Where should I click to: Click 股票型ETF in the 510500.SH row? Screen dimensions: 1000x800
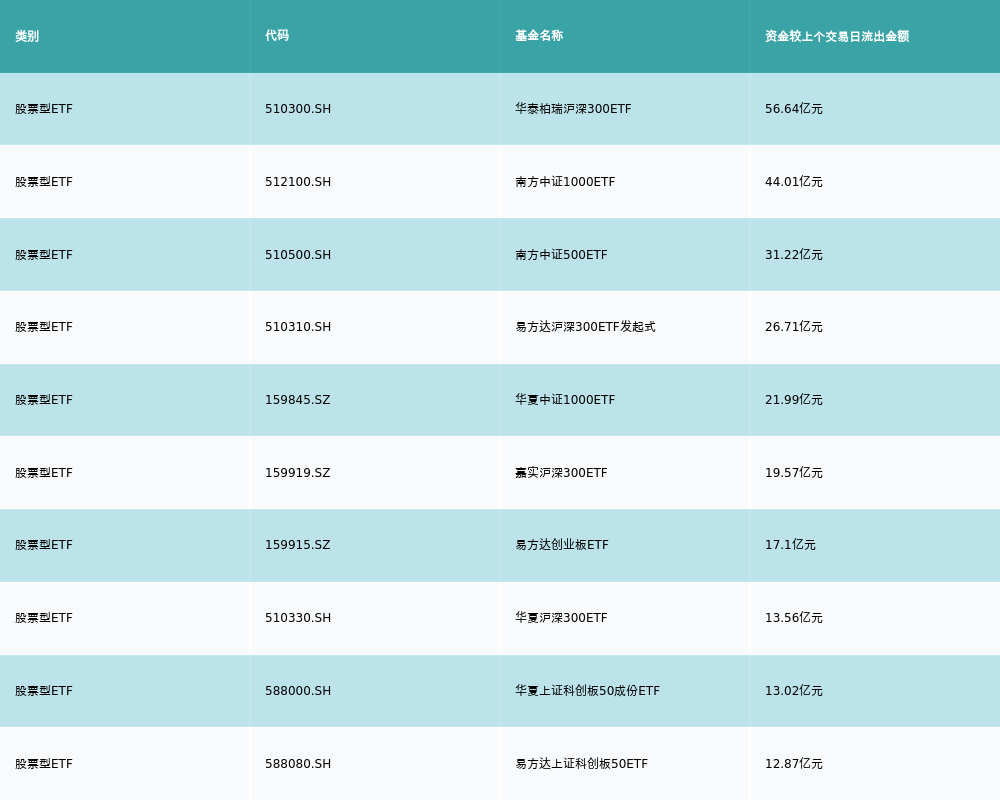pos(44,255)
